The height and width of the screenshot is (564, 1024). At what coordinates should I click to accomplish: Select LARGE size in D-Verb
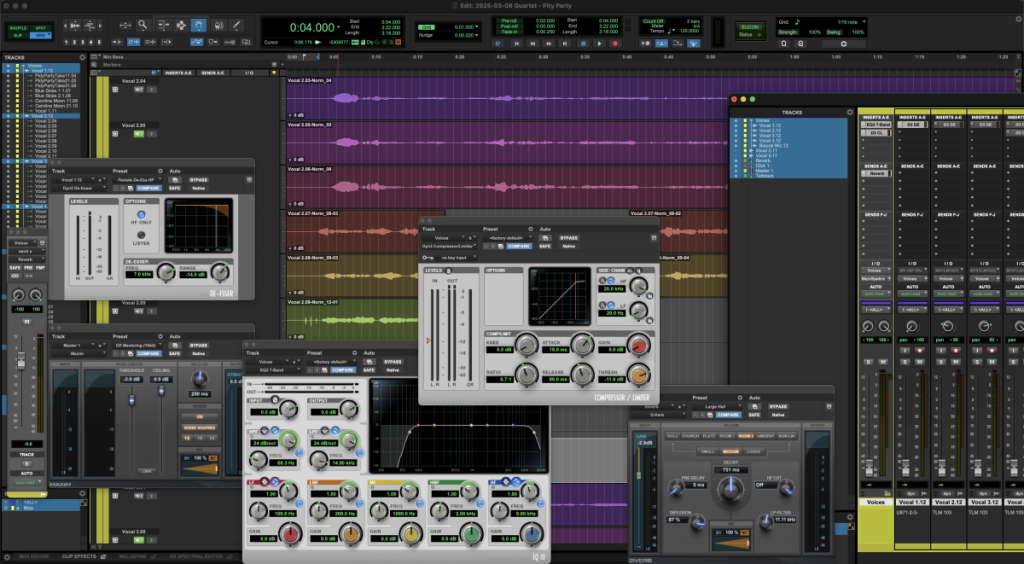tap(753, 451)
